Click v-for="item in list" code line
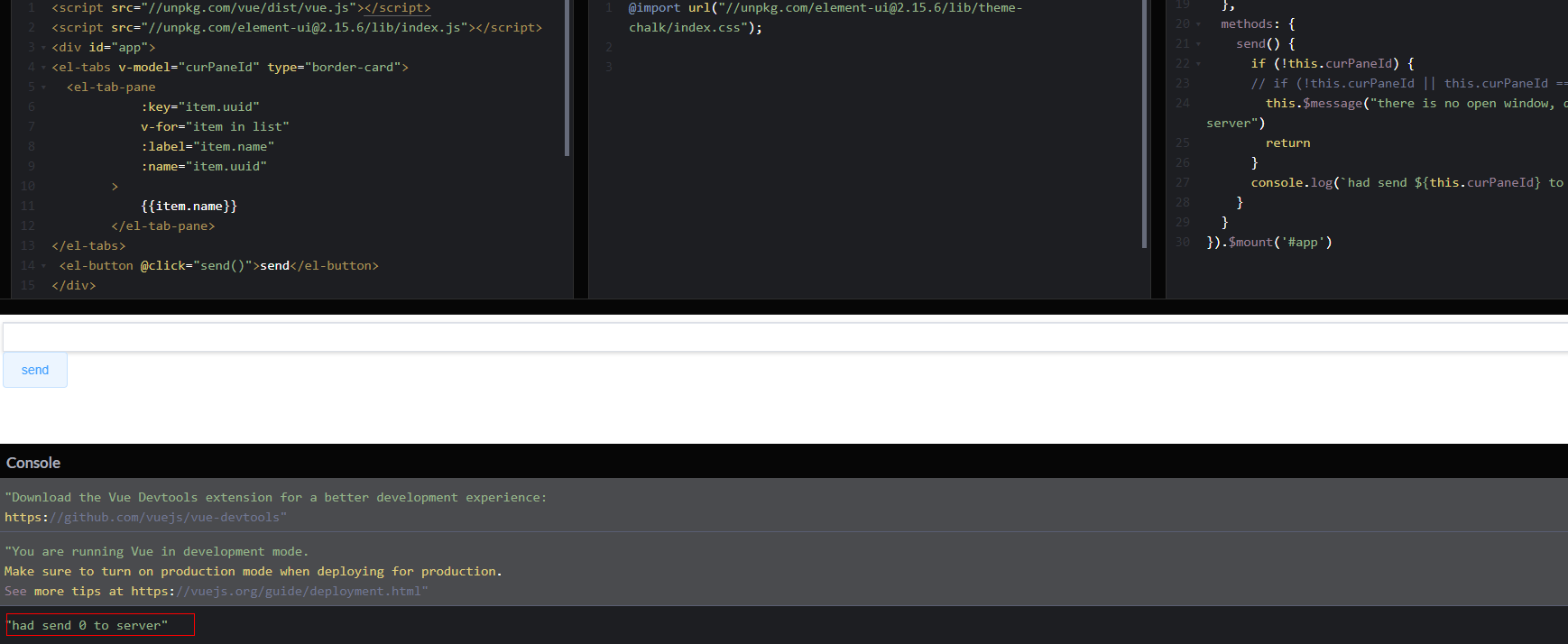Image resolution: width=1568 pixels, height=644 pixels. click(x=215, y=127)
